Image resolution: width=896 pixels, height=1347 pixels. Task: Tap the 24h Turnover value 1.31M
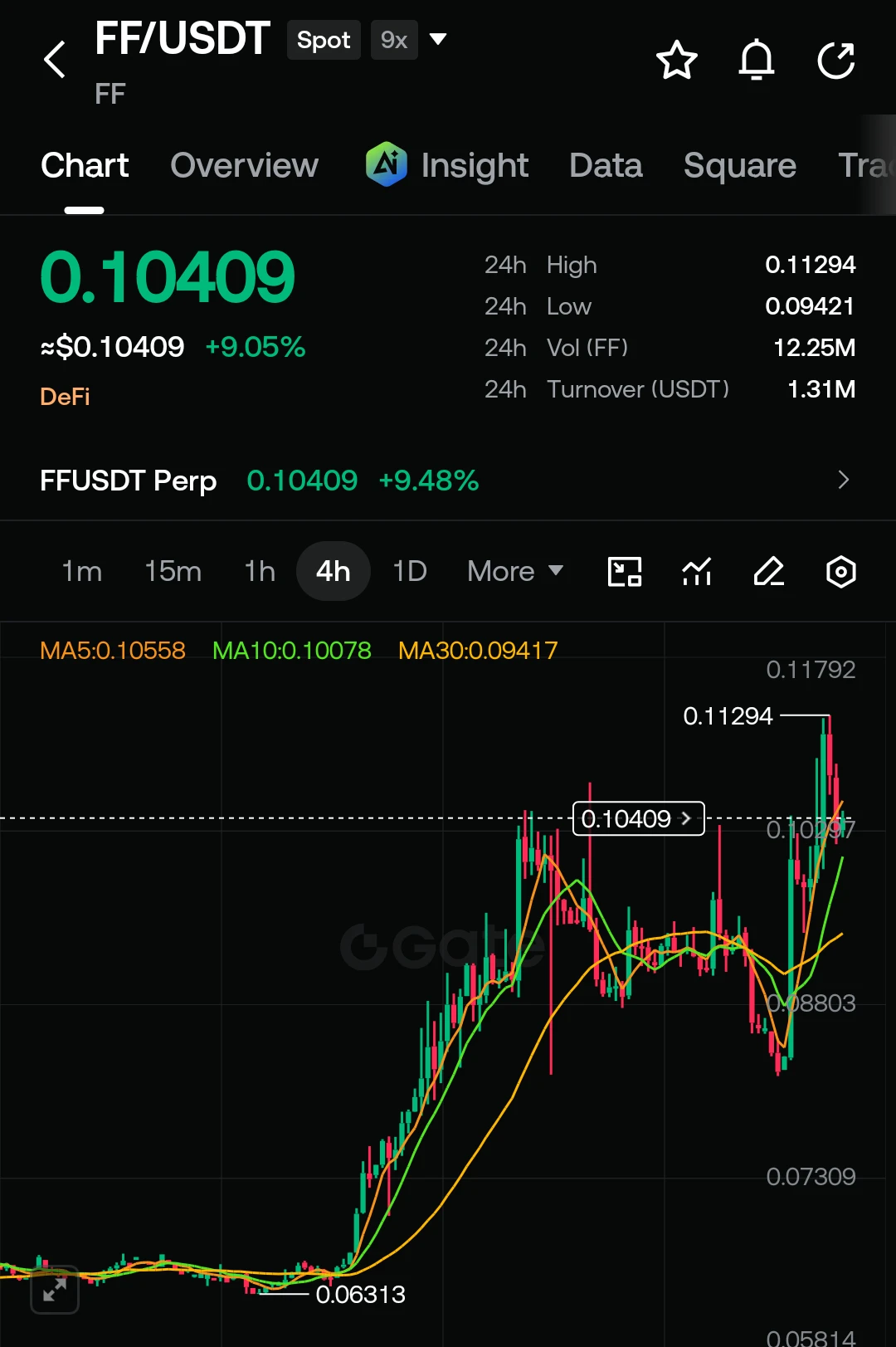tap(821, 389)
